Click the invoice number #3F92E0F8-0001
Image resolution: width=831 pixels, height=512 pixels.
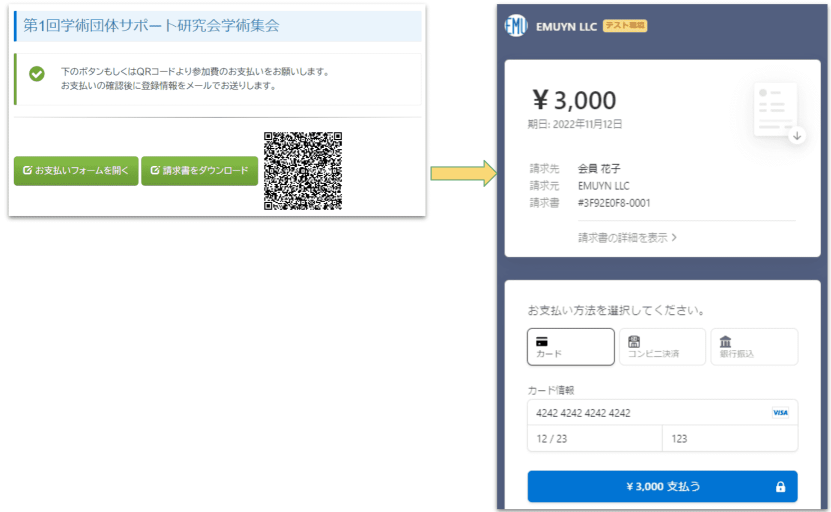[614, 203]
